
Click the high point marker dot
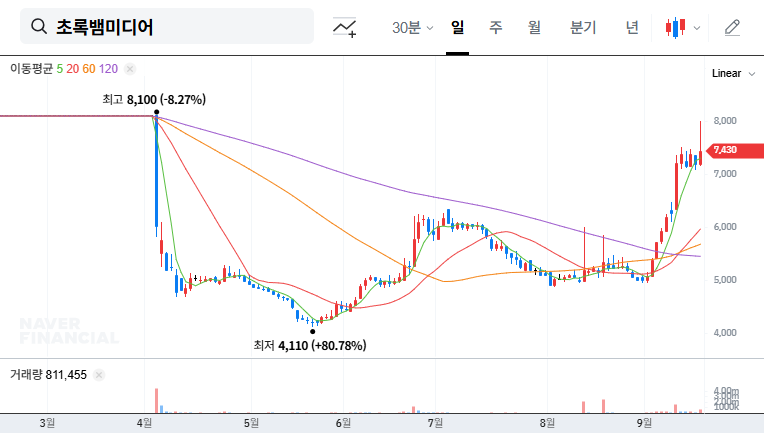tap(156, 112)
